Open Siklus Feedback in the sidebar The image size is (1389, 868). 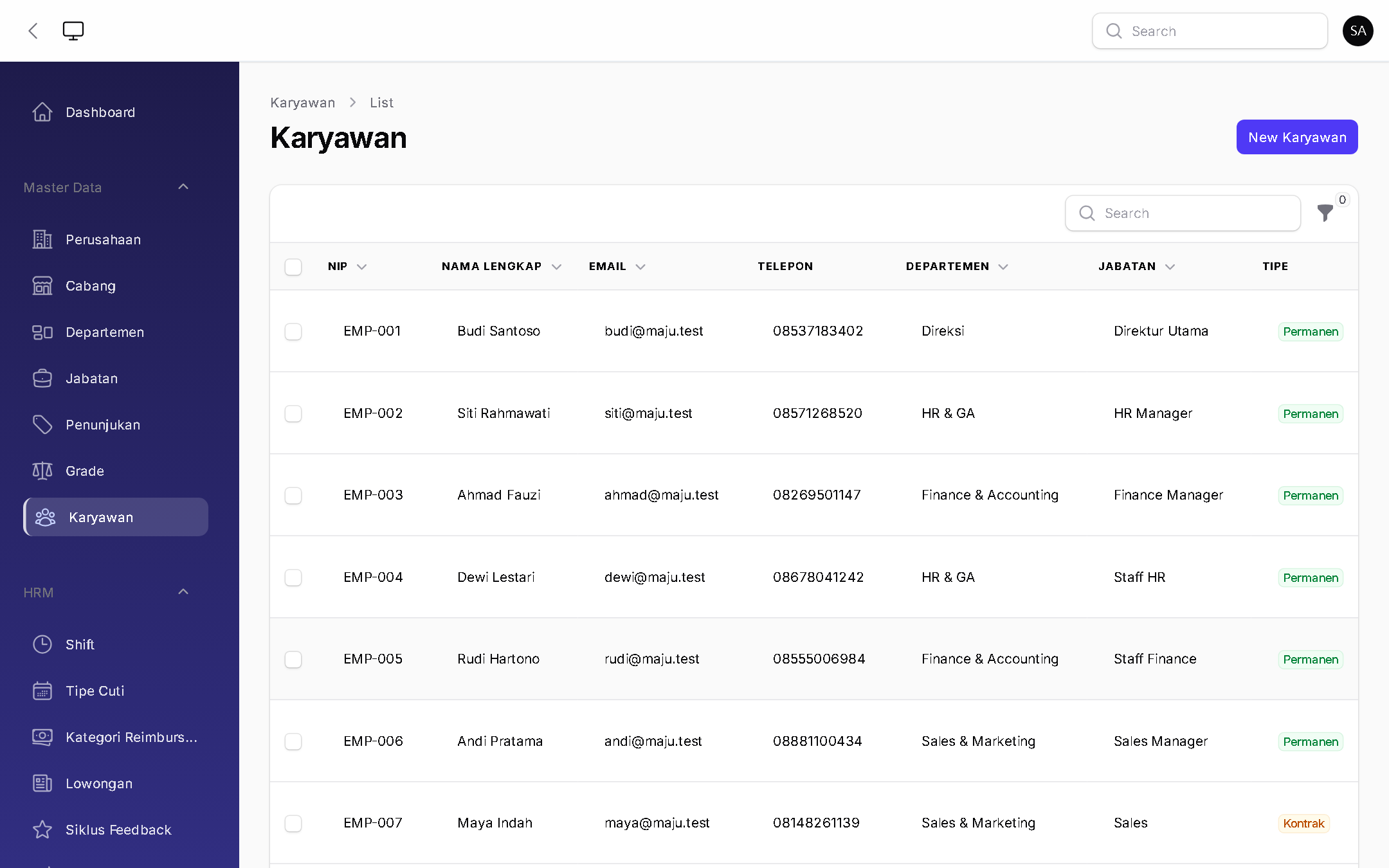point(116,829)
